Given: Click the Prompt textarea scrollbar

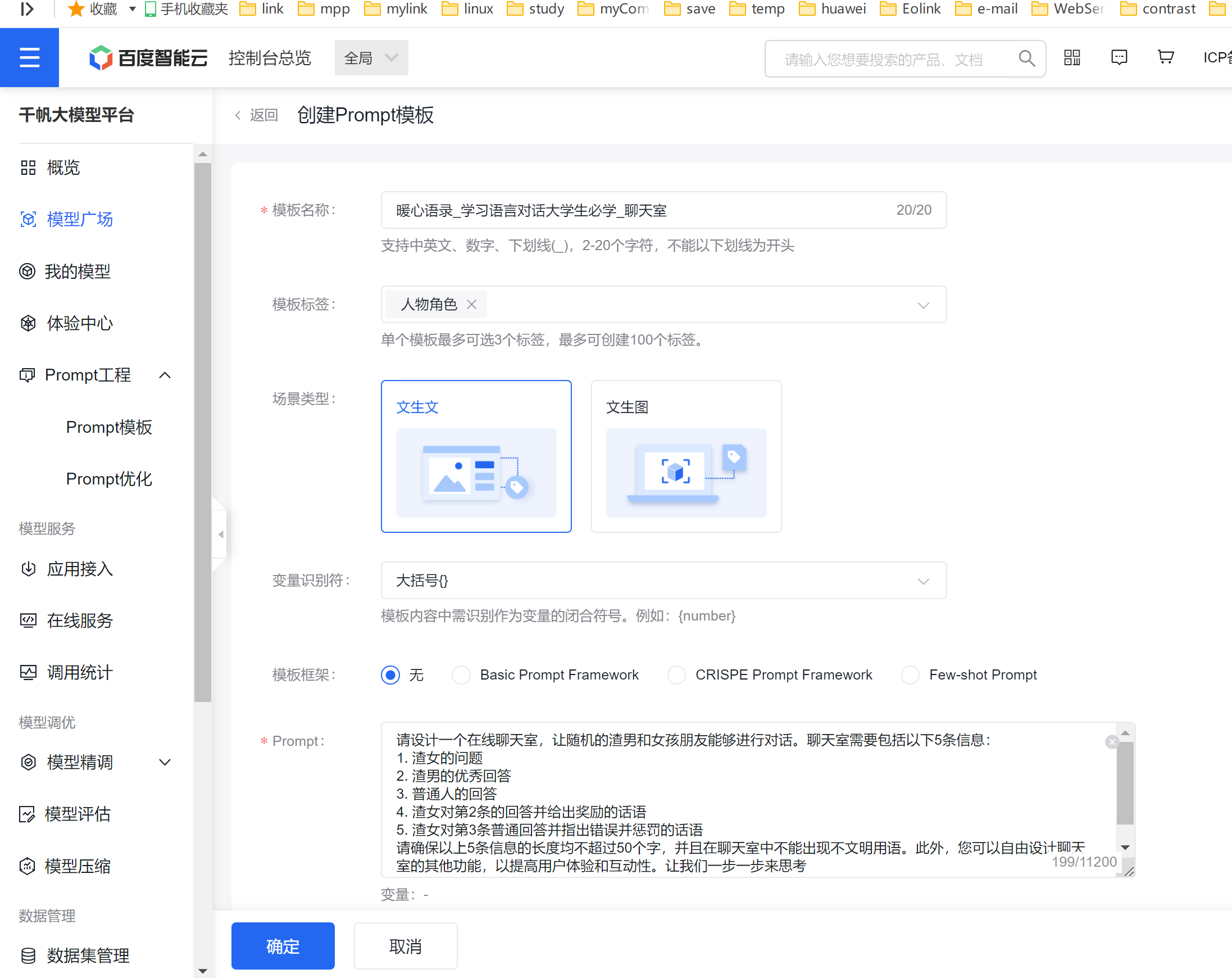Looking at the screenshot, I should [1125, 783].
